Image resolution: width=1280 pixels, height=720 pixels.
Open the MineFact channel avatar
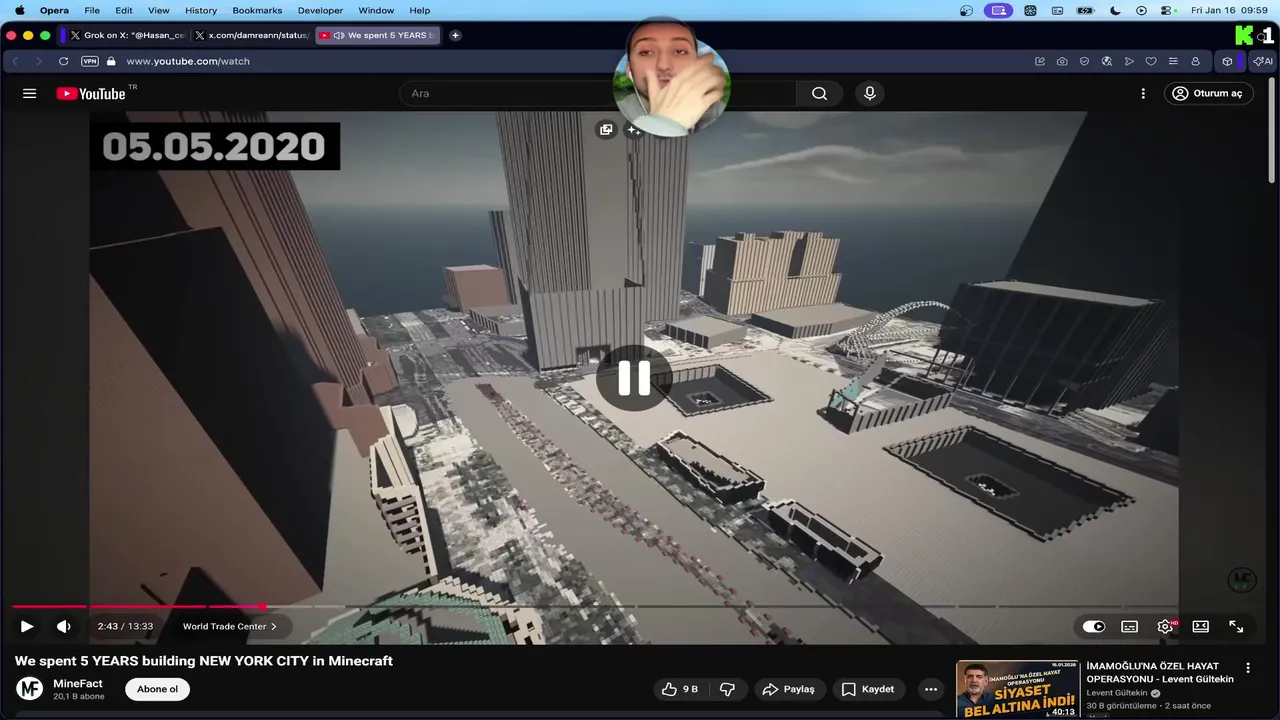click(31, 689)
